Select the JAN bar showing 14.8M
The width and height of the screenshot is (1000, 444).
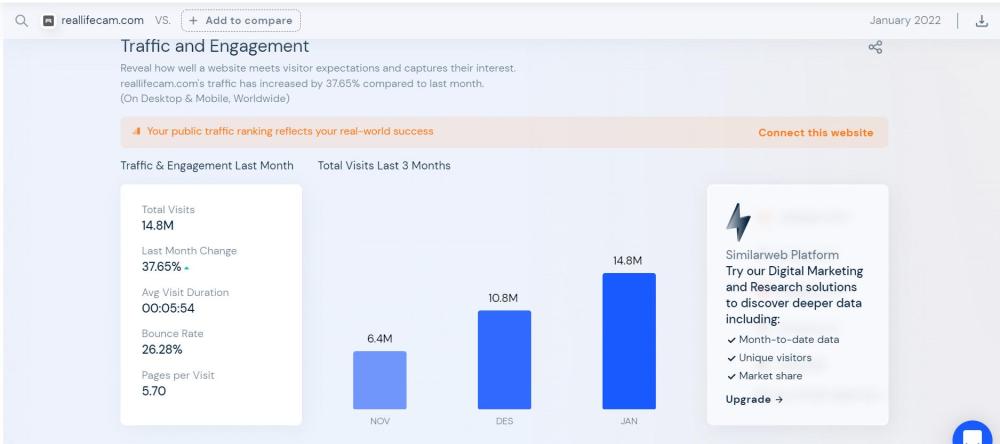[x=628, y=341]
